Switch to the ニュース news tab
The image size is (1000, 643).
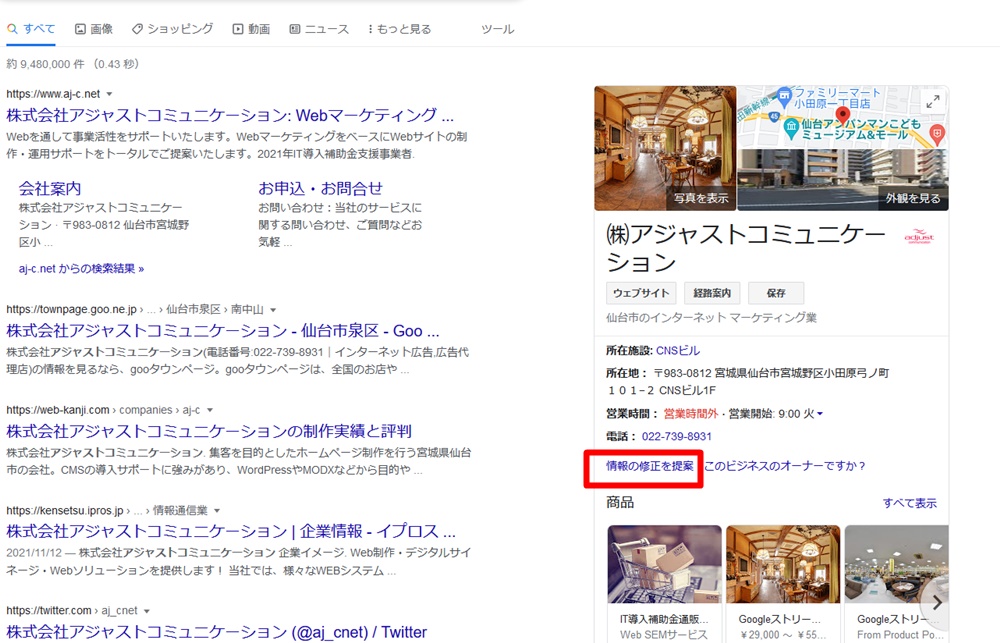point(320,29)
